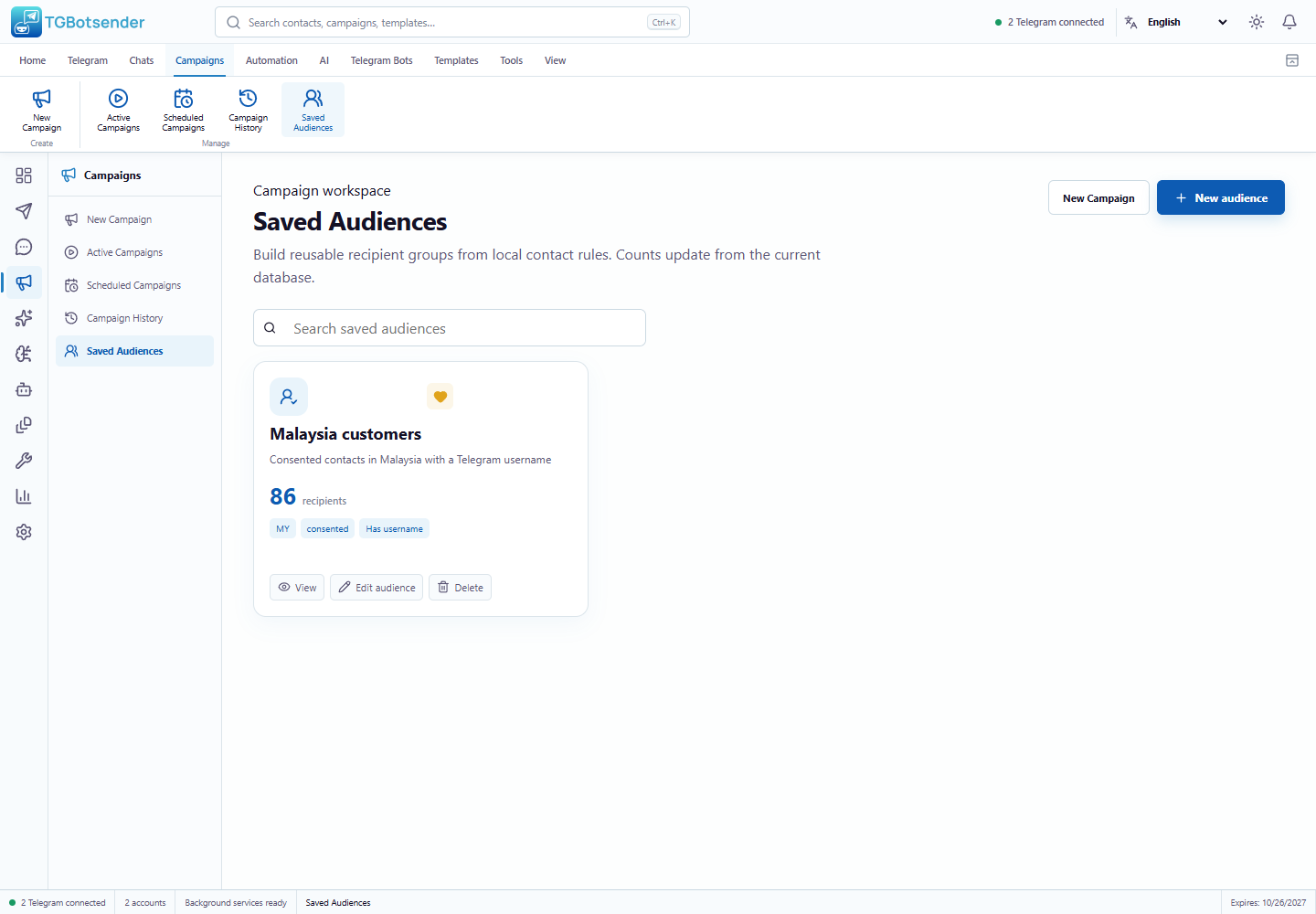Image resolution: width=1316 pixels, height=914 pixels.
Task: Open the chat bubble icon in the left rail
Action: [x=24, y=247]
